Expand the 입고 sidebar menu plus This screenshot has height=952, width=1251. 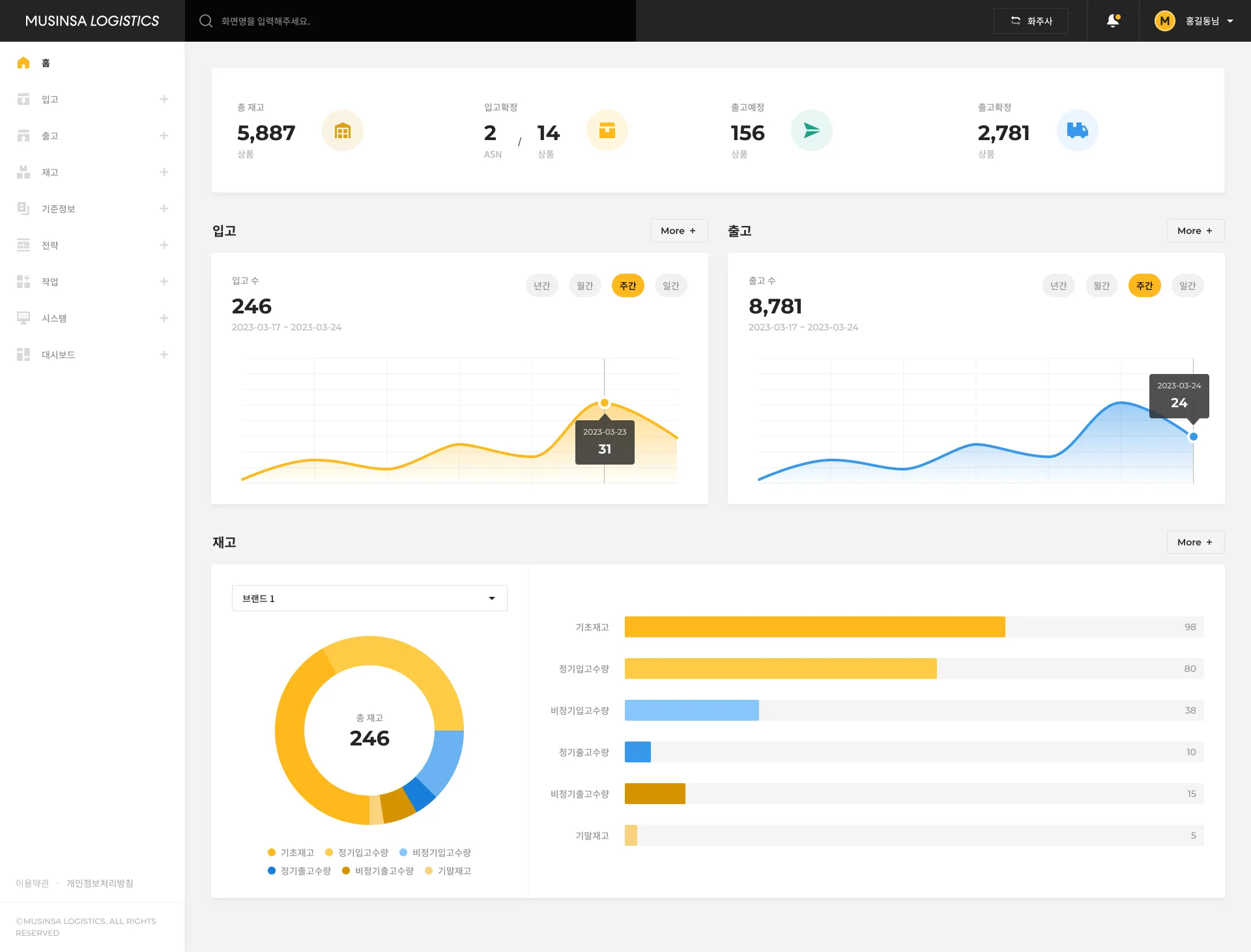164,99
